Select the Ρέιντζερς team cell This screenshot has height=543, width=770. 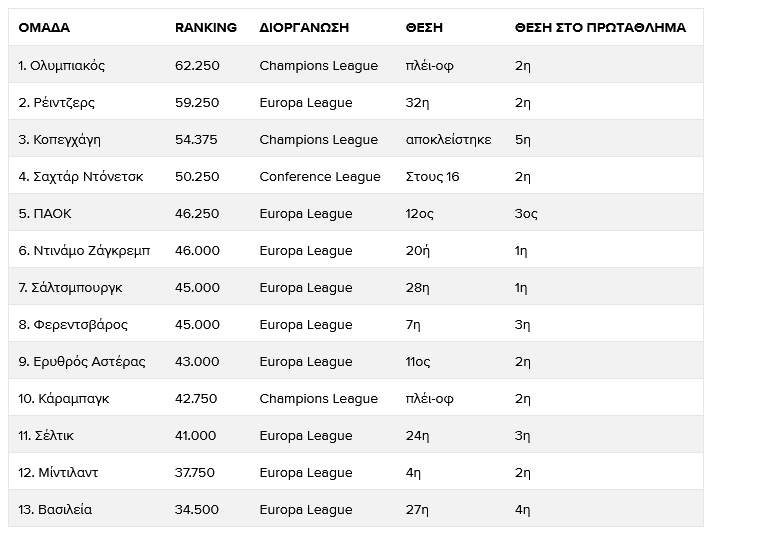click(x=56, y=103)
